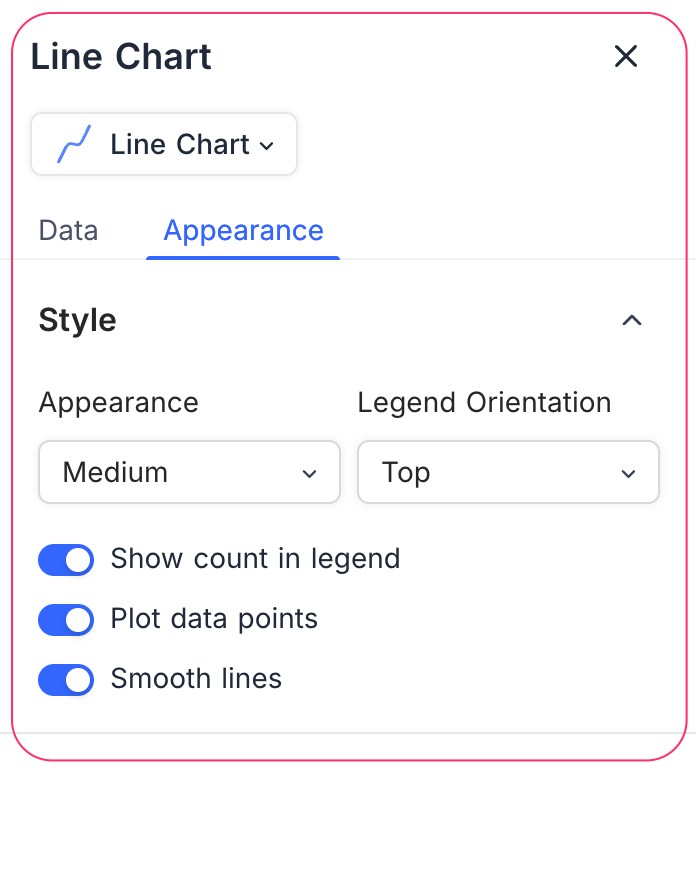
Task: Open the Legend Orientation dropdown
Action: point(508,472)
